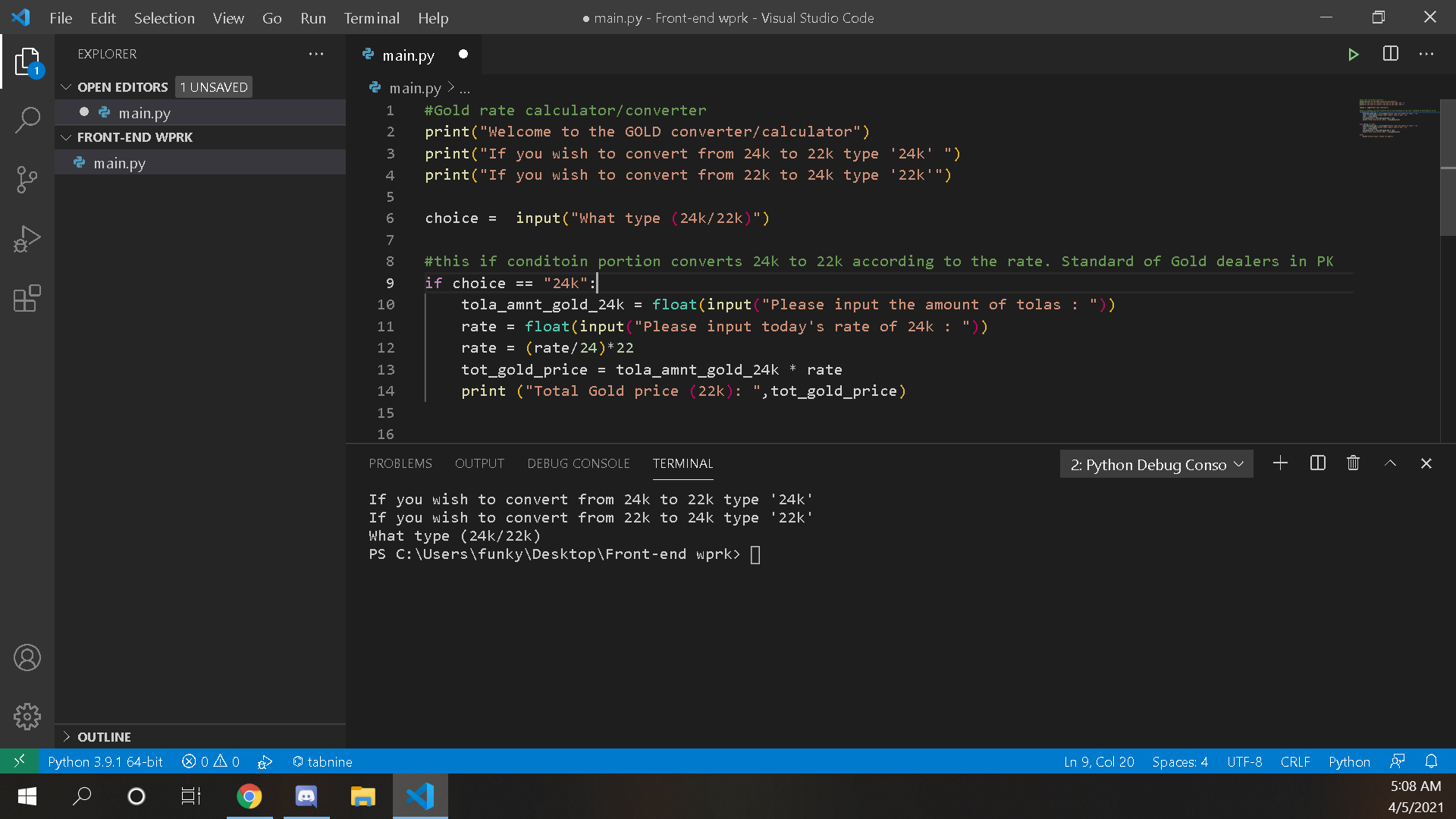
Task: Open the Run and Debug view
Action: coord(27,239)
